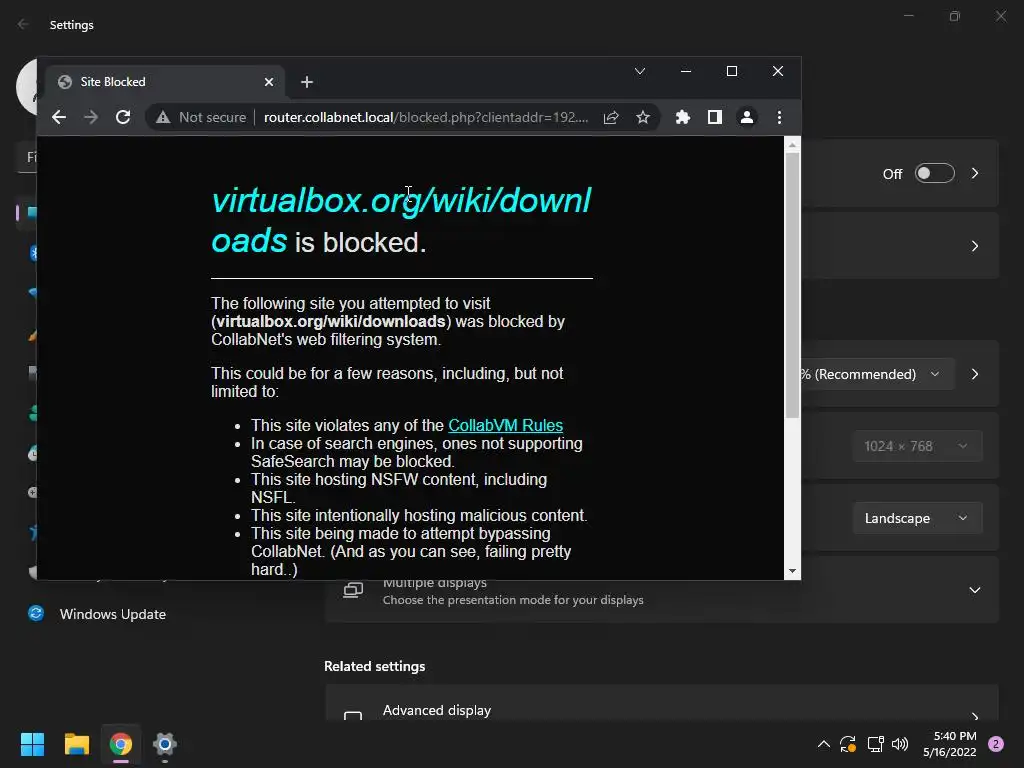Screen dimensions: 1024x768
Task: Expand the chevron next to Off toggle
Action: (975, 174)
